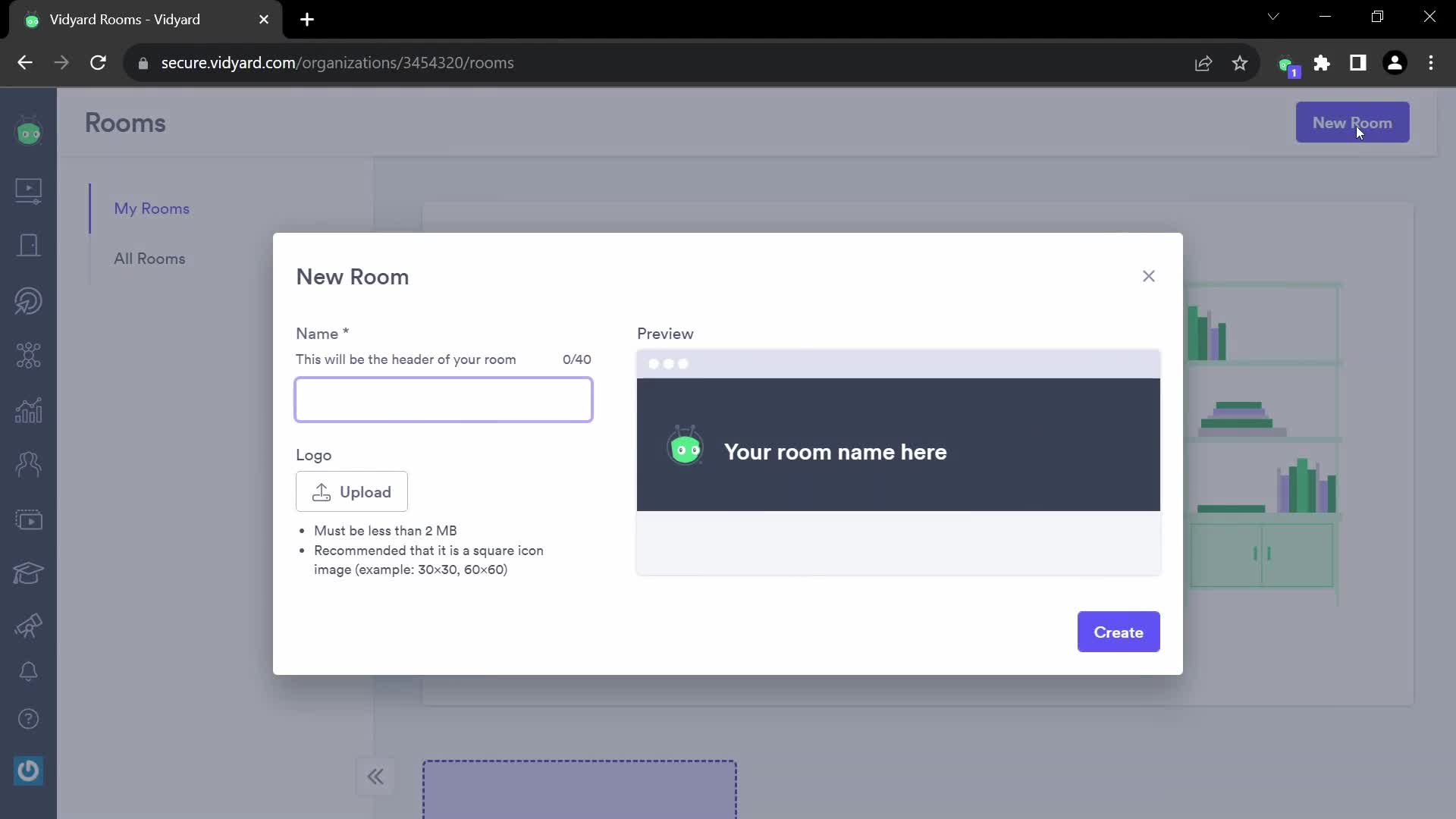This screenshot has width=1456, height=819.
Task: Close the New Room dialog
Action: pyautogui.click(x=1149, y=275)
